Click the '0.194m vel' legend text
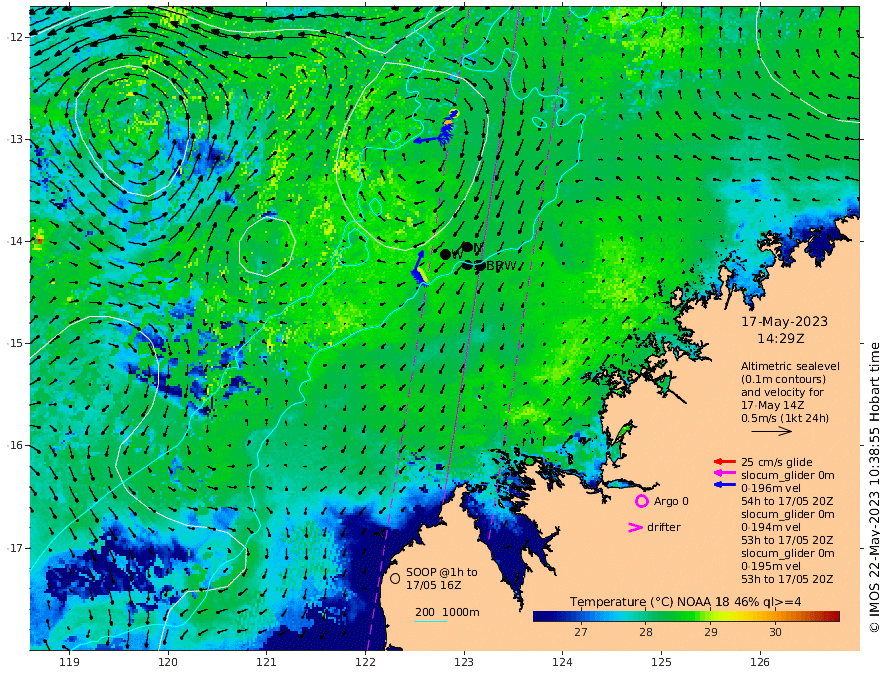This screenshot has height=680, width=880. tap(771, 527)
